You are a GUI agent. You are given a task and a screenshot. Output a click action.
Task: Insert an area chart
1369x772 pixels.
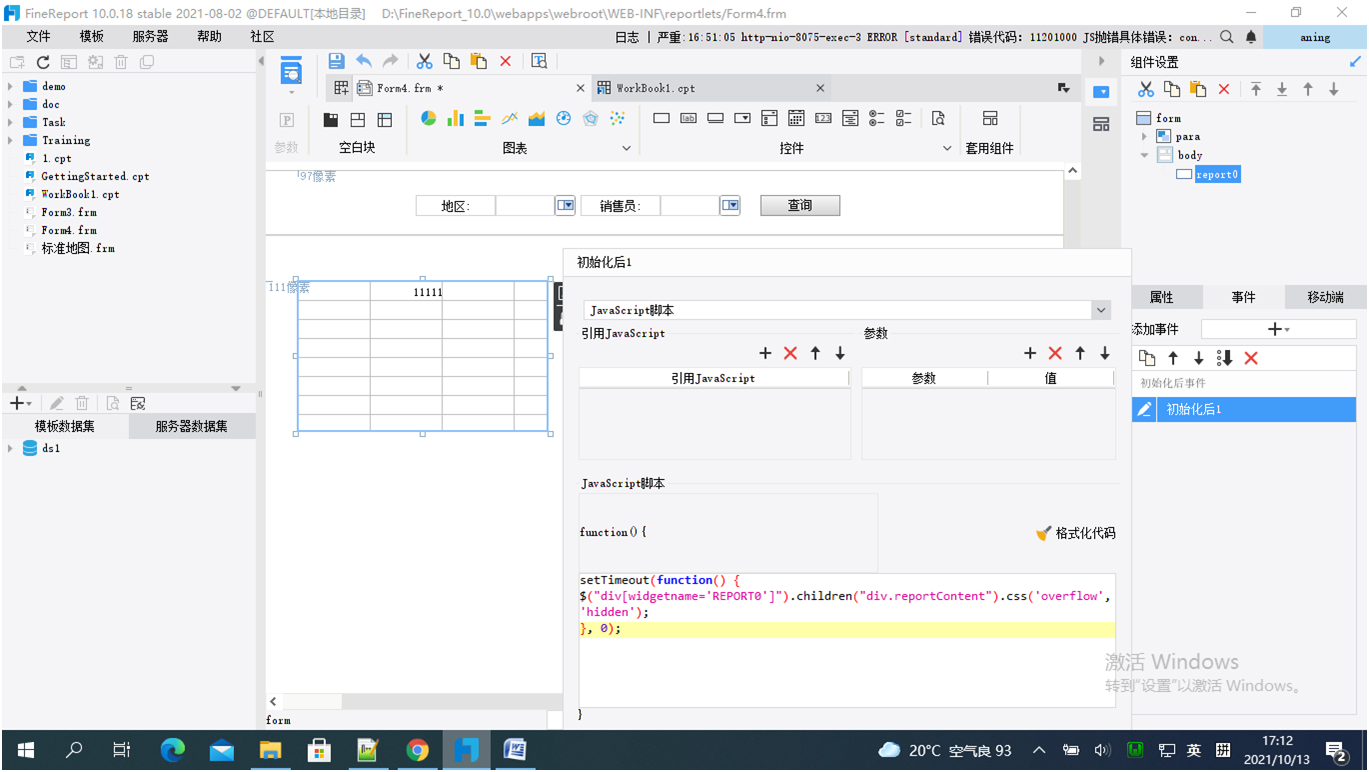pyautogui.click(x=537, y=118)
